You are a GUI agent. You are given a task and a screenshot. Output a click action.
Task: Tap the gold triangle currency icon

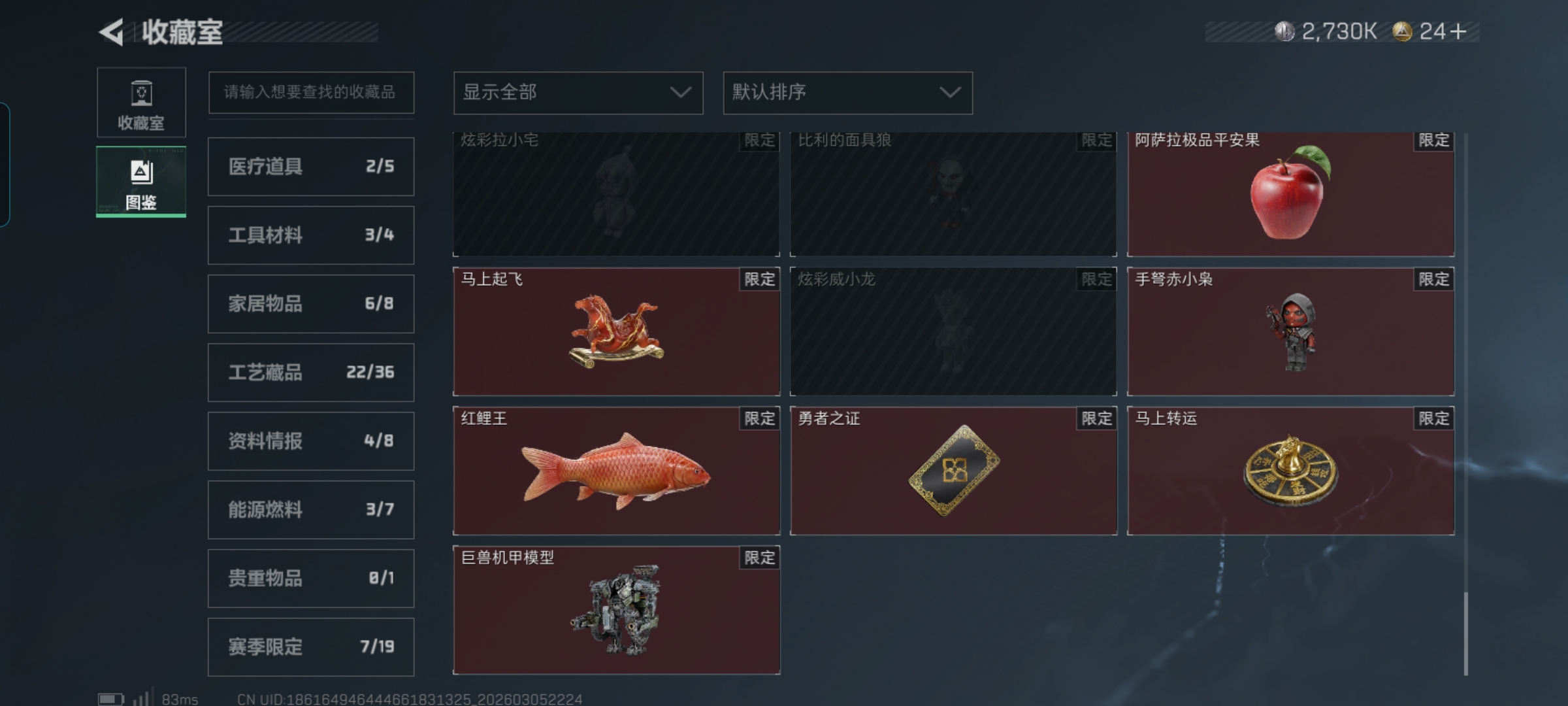tap(1402, 31)
